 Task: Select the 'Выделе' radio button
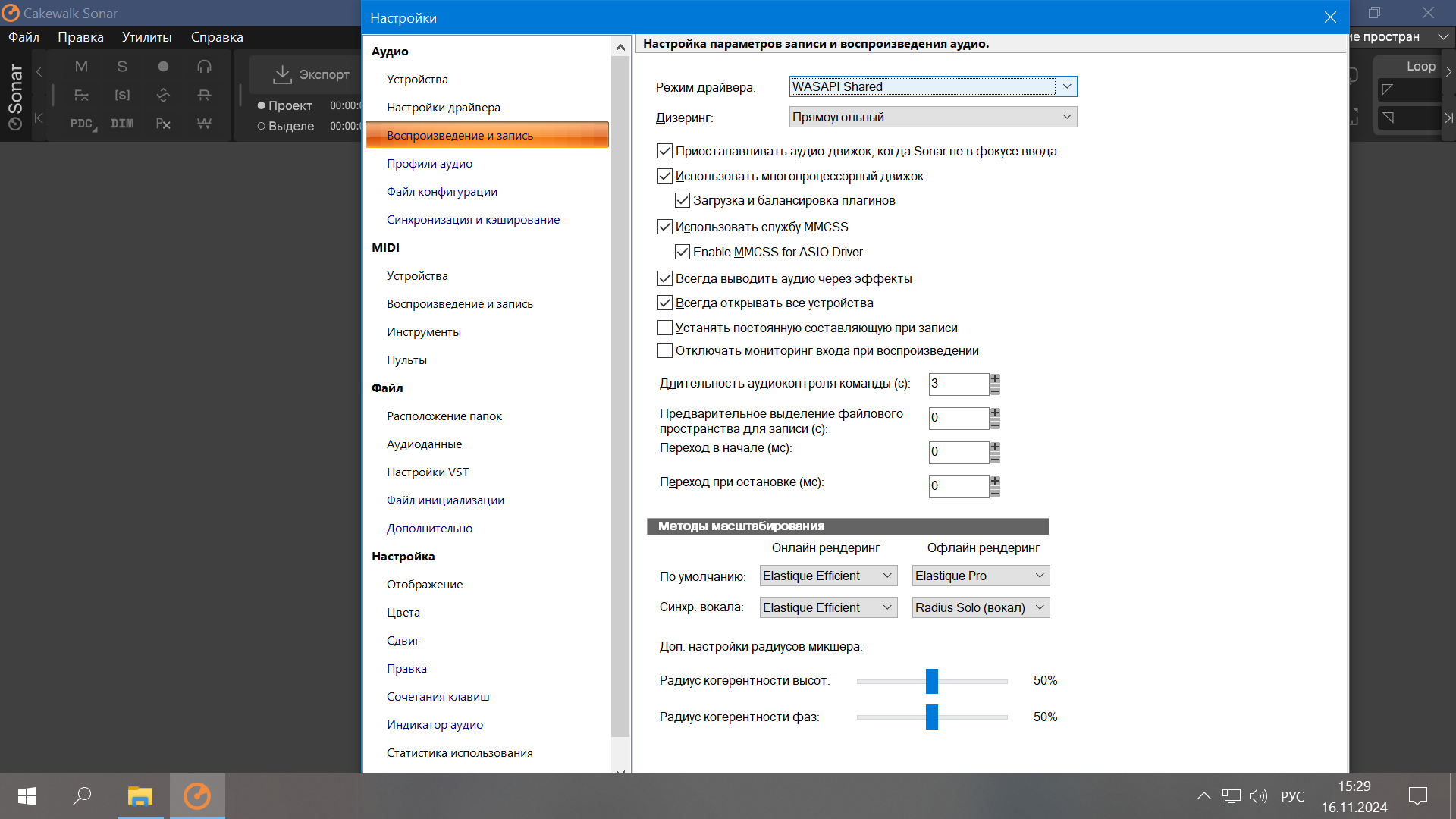(x=262, y=126)
